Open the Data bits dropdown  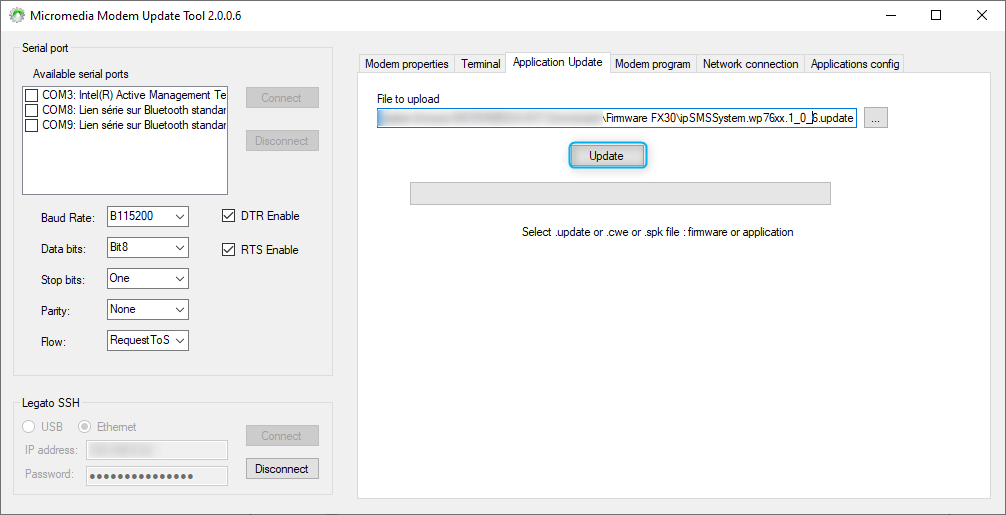[148, 248]
